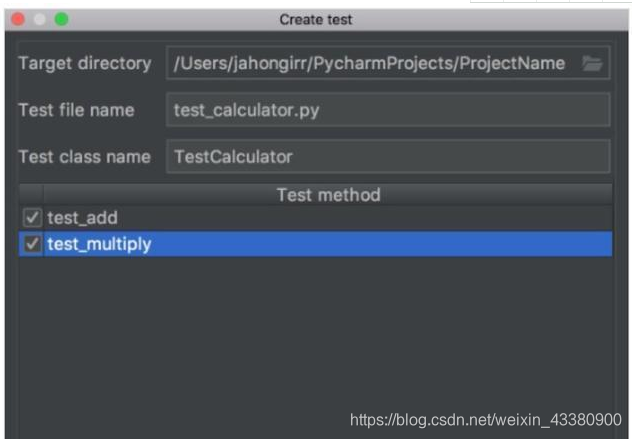Click the Test class name label
The height and width of the screenshot is (439, 632).
point(85,156)
